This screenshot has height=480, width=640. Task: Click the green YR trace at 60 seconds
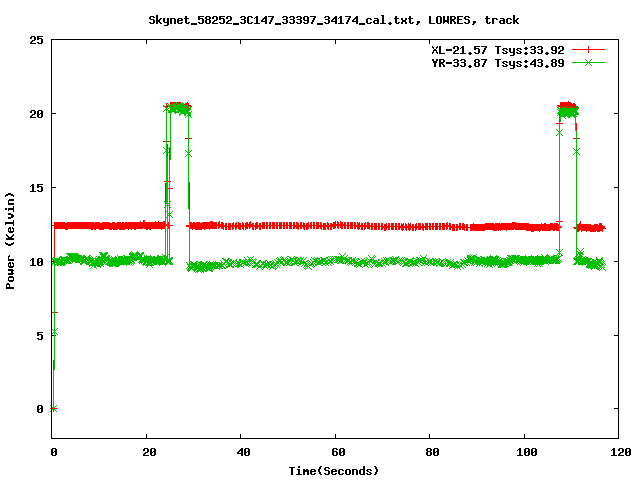[x=336, y=260]
